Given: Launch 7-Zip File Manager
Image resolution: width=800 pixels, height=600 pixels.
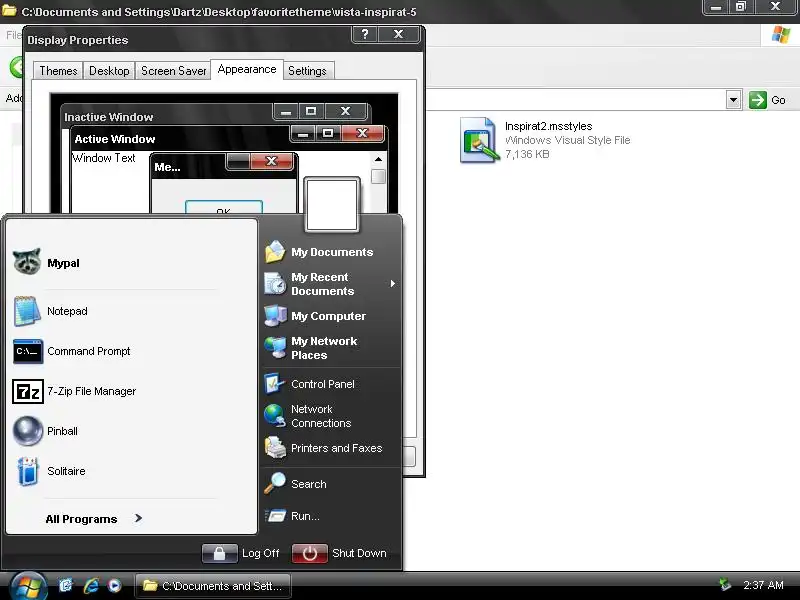Looking at the screenshot, I should (74, 391).
